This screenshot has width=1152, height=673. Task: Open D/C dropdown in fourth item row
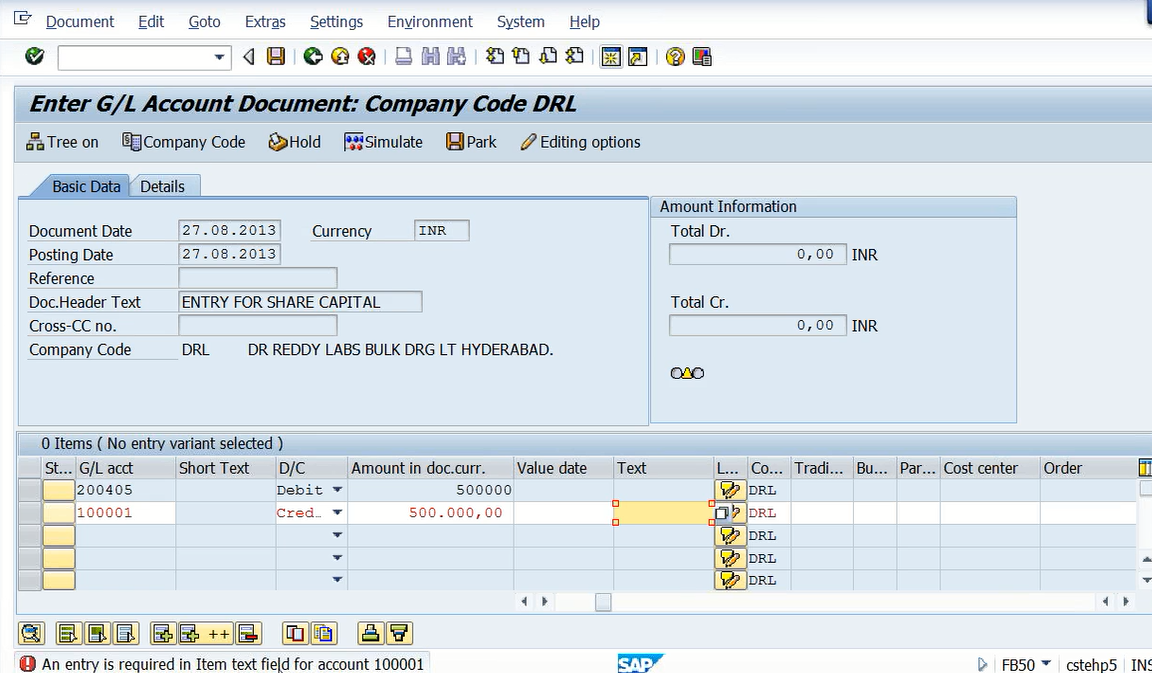337,558
